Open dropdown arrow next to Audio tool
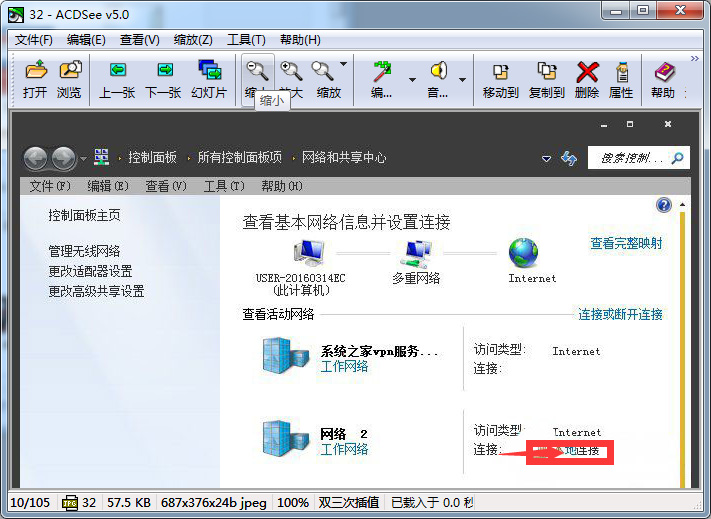Image resolution: width=711 pixels, height=519 pixels. pos(463,80)
